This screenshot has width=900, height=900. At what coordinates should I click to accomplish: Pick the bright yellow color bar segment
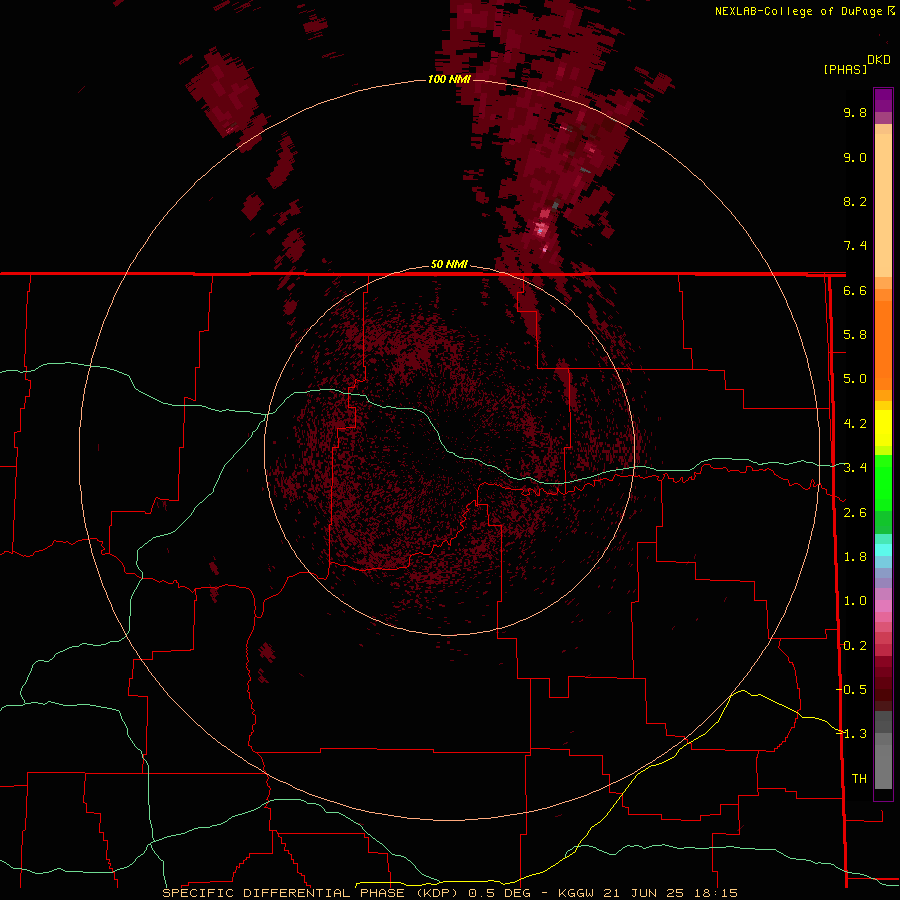tap(883, 428)
